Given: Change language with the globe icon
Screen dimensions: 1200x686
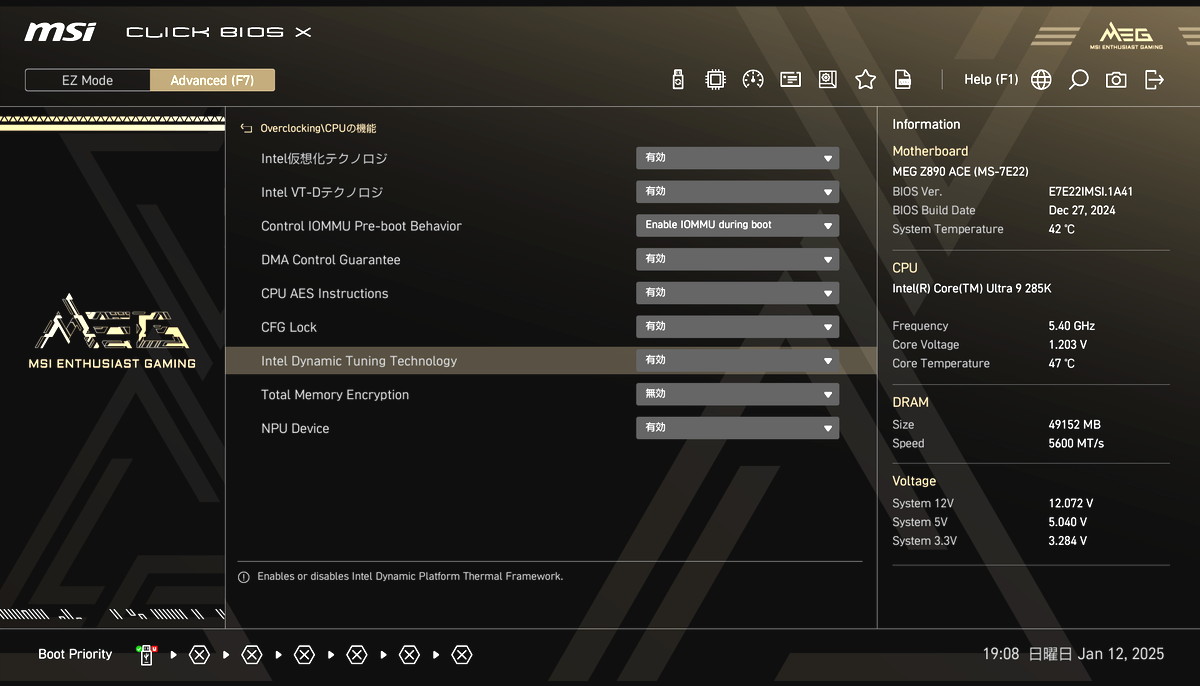Looking at the screenshot, I should 1041,80.
